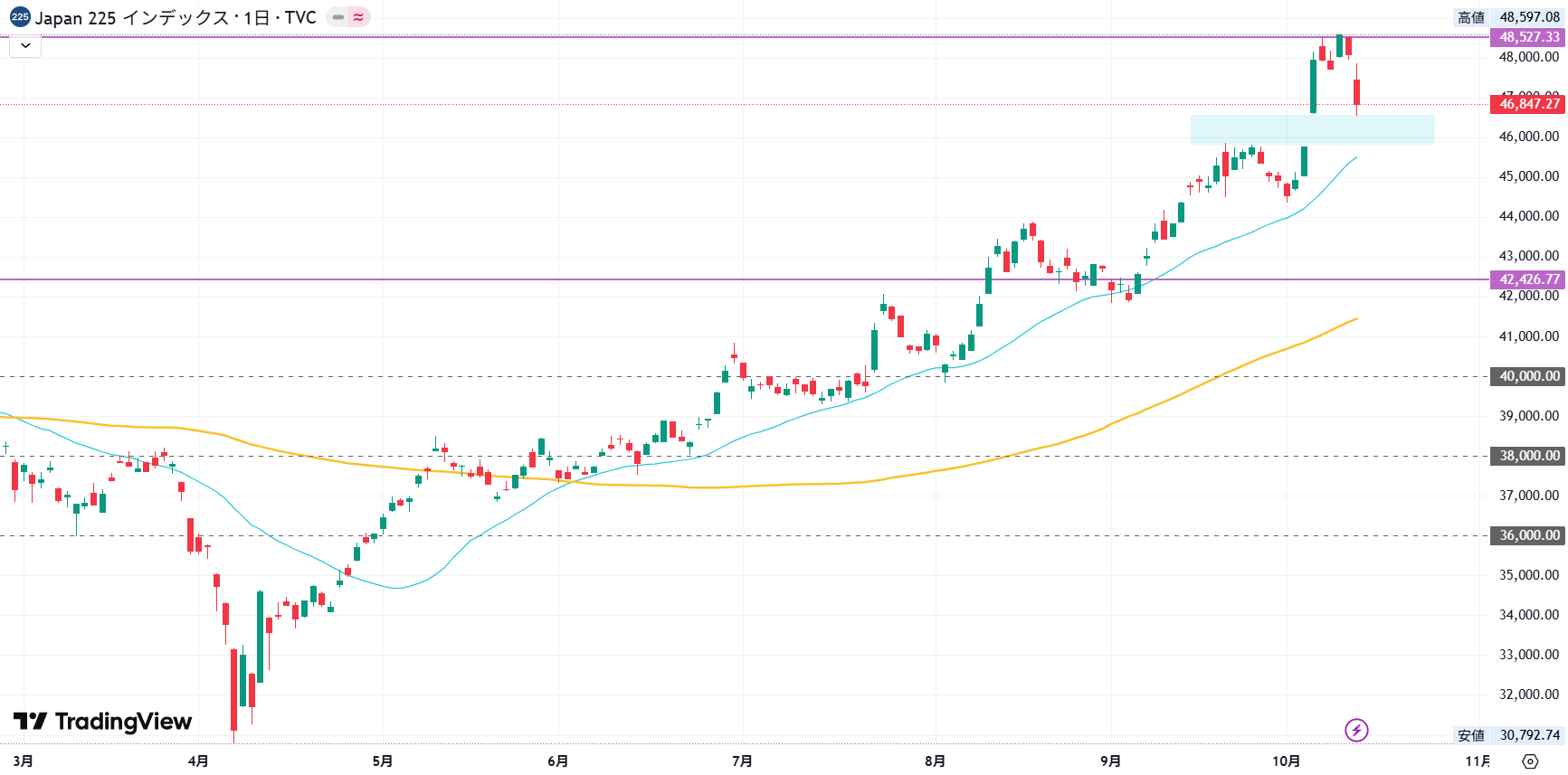Select the red 46,847.27 current price label
1568x775 pixels.
1527,104
